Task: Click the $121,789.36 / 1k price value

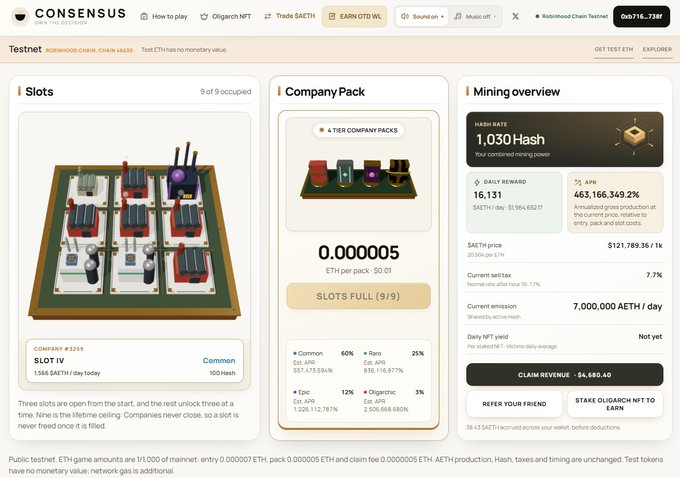Action: [x=635, y=246]
